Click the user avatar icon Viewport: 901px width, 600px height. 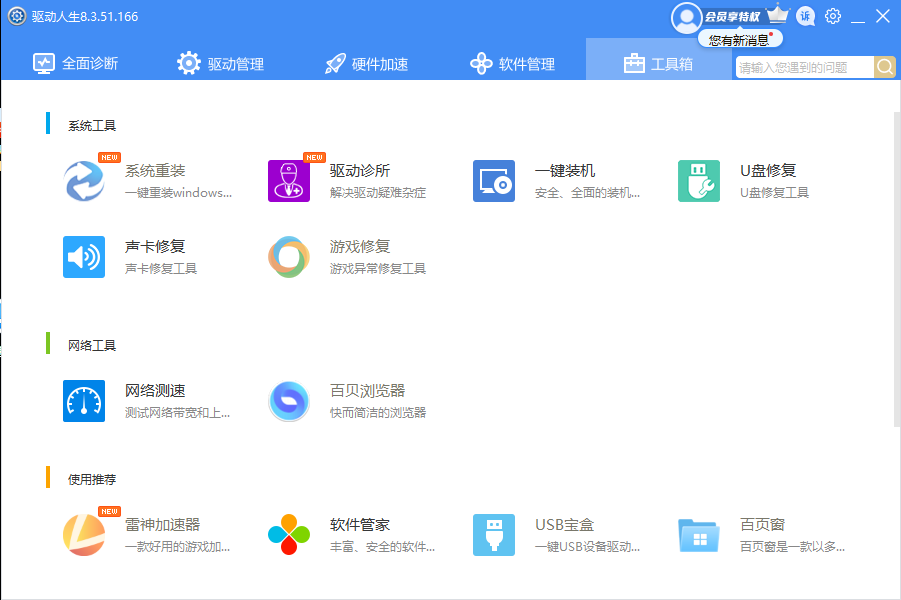click(x=686, y=18)
